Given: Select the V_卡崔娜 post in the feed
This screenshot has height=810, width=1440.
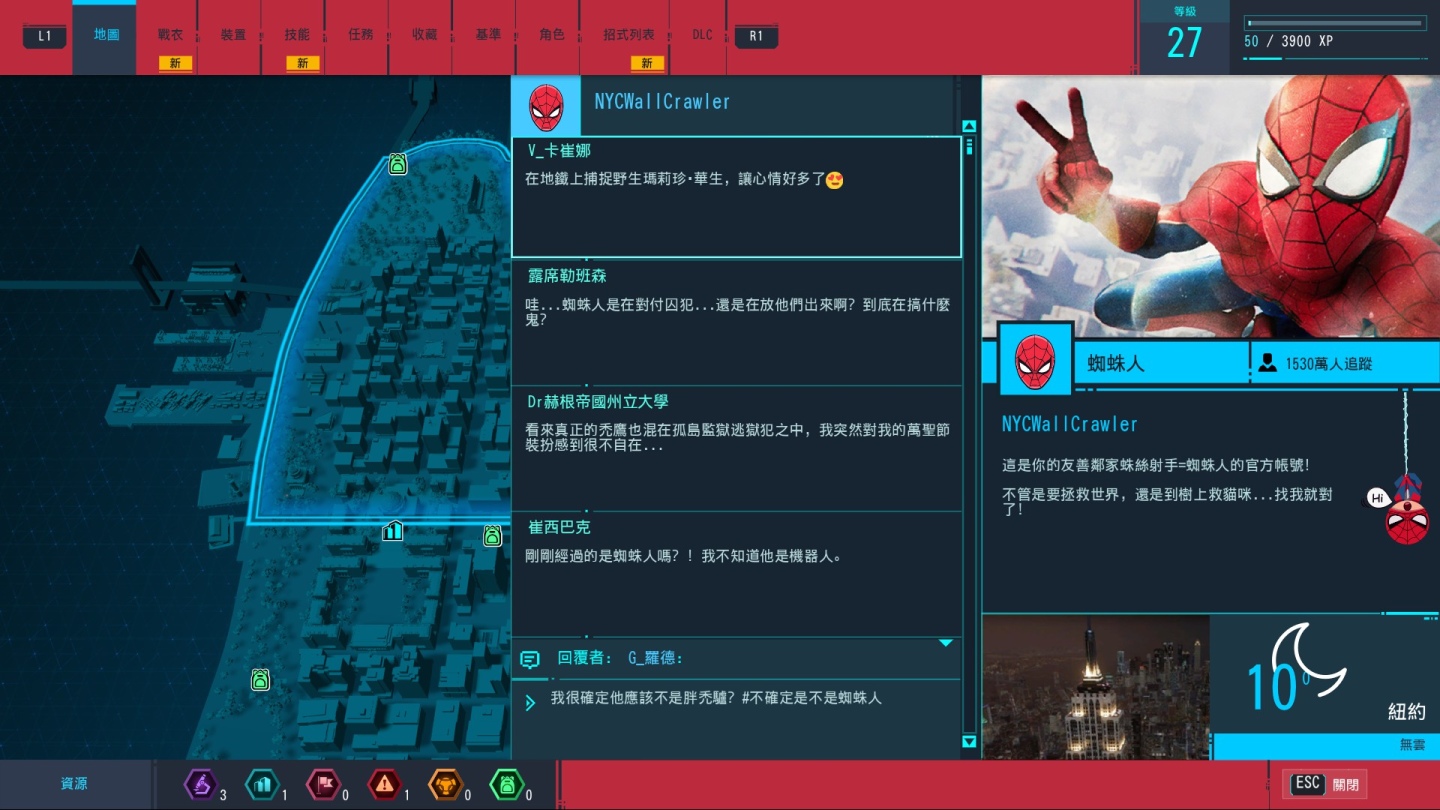Looking at the screenshot, I should click(x=736, y=197).
